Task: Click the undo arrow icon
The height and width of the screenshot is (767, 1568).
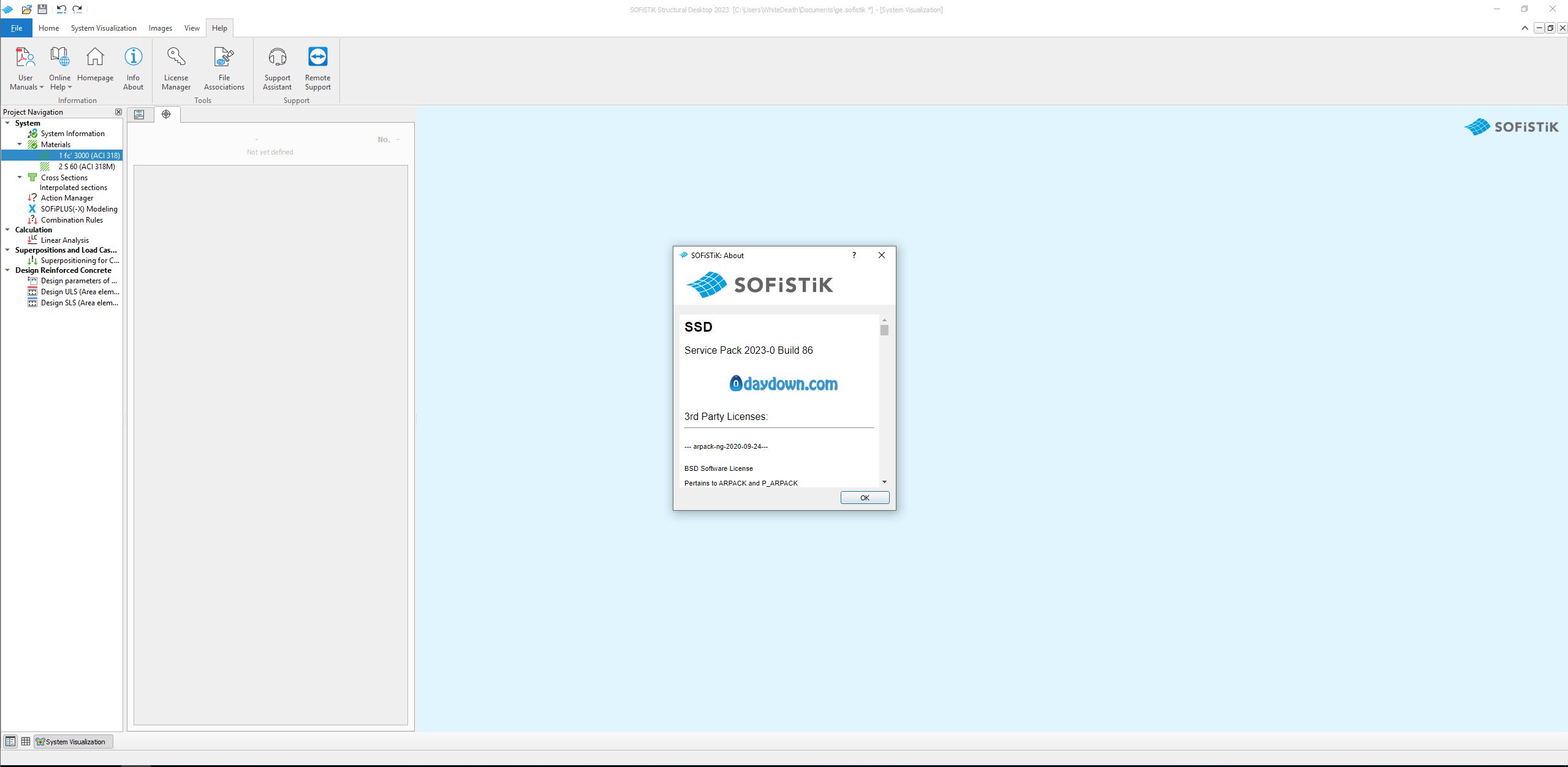Action: 61,9
